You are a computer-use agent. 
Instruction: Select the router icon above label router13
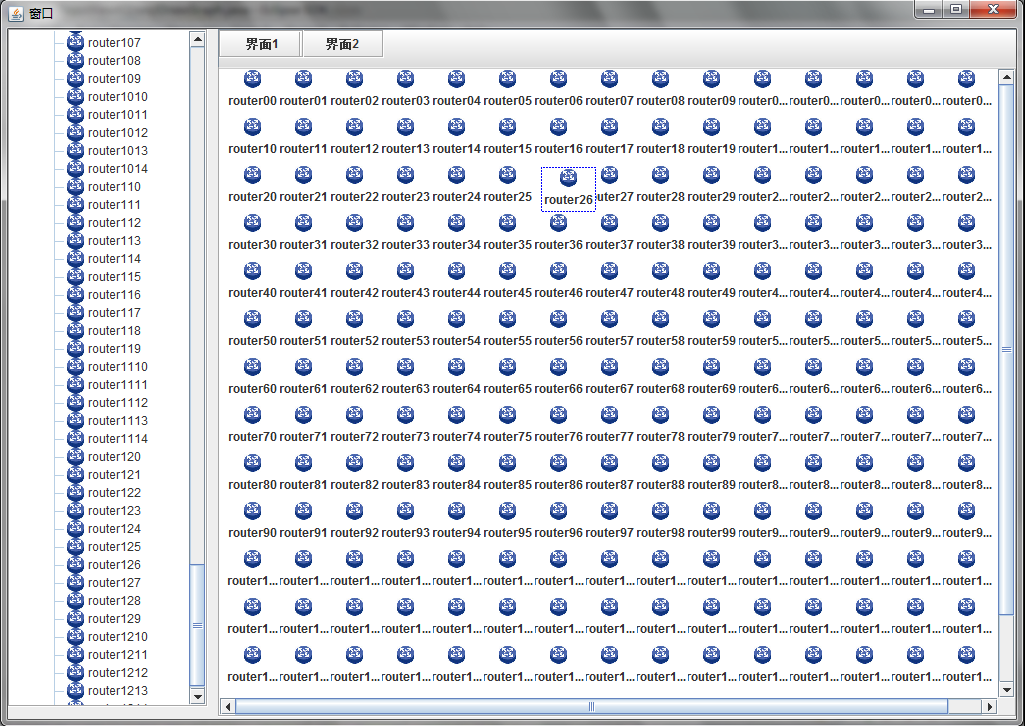click(x=405, y=127)
